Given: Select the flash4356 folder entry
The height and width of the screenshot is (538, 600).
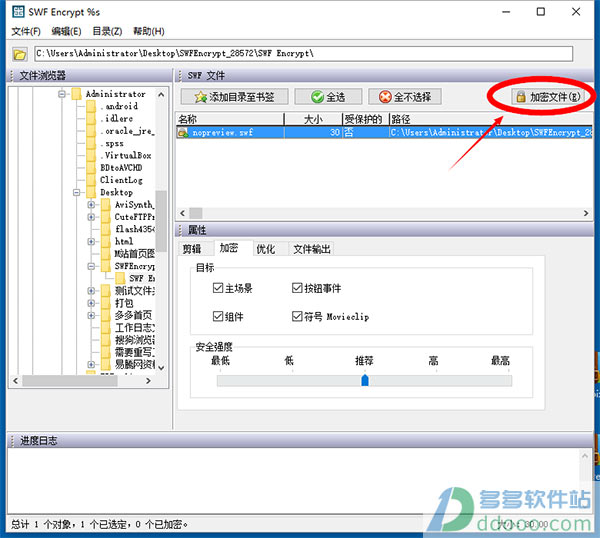Looking at the screenshot, I should [135, 229].
